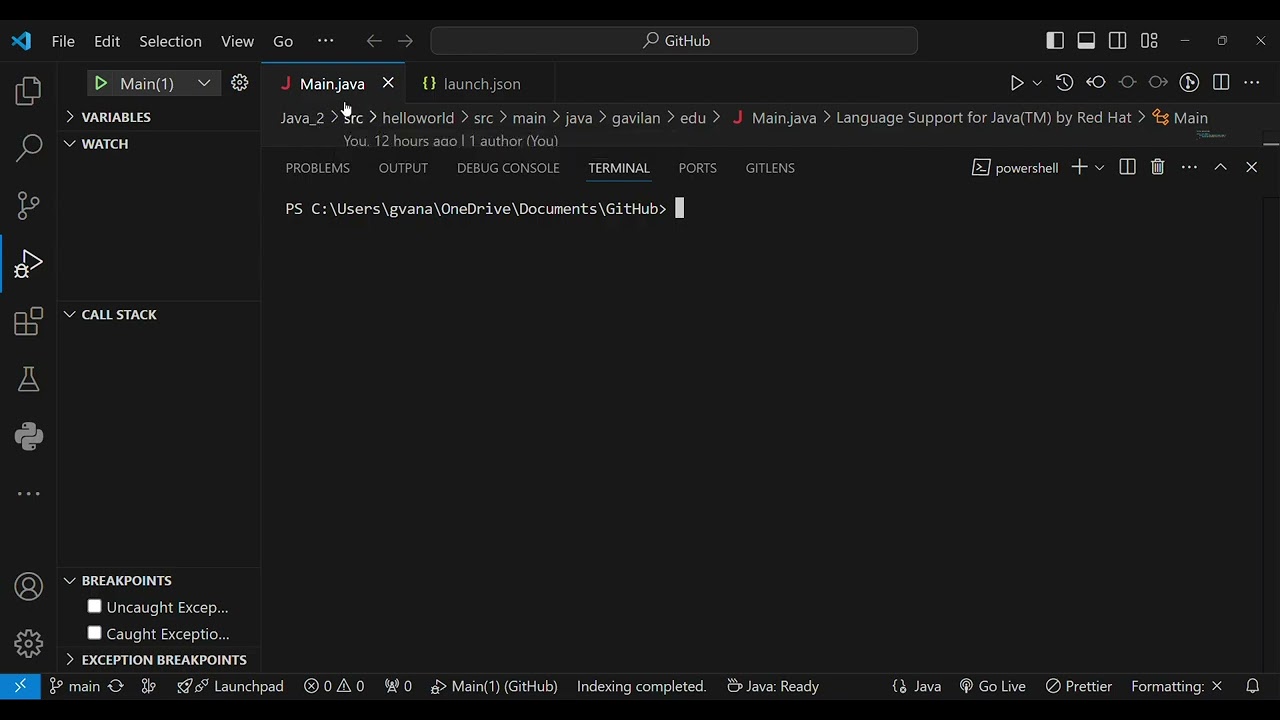The image size is (1280, 720).
Task: Switch to the PORTS panel tab
Action: click(x=697, y=168)
